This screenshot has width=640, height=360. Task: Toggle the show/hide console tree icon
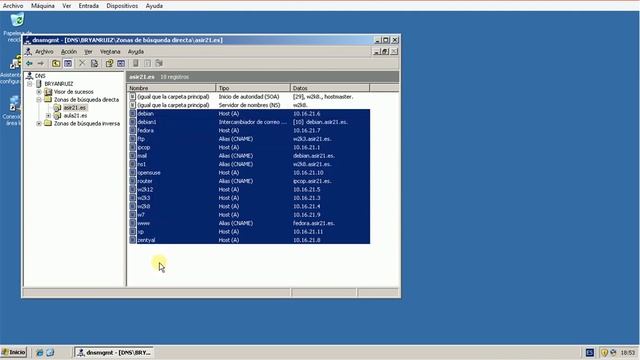[x=68, y=63]
